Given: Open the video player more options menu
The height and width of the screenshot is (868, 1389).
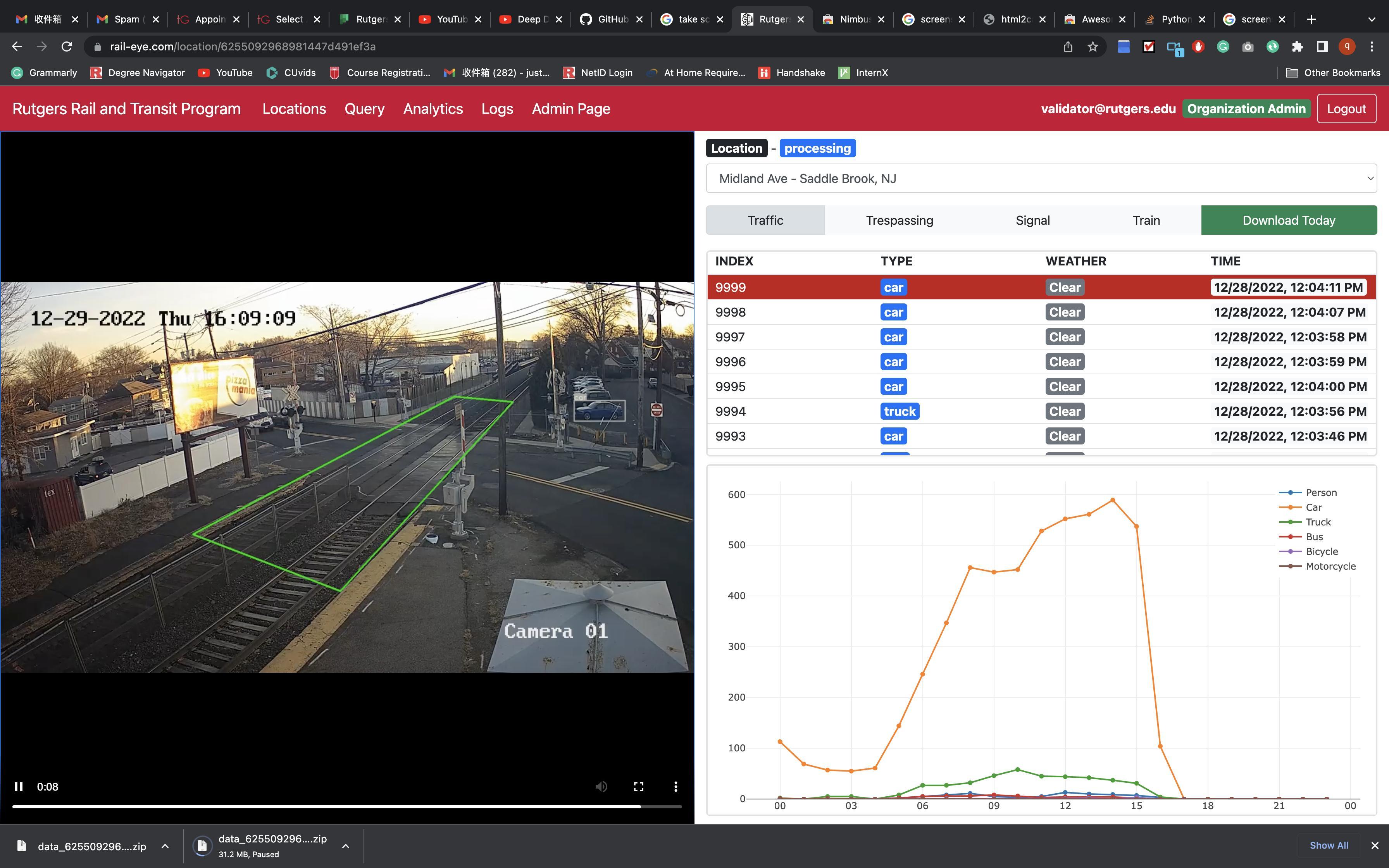Looking at the screenshot, I should pos(676,787).
